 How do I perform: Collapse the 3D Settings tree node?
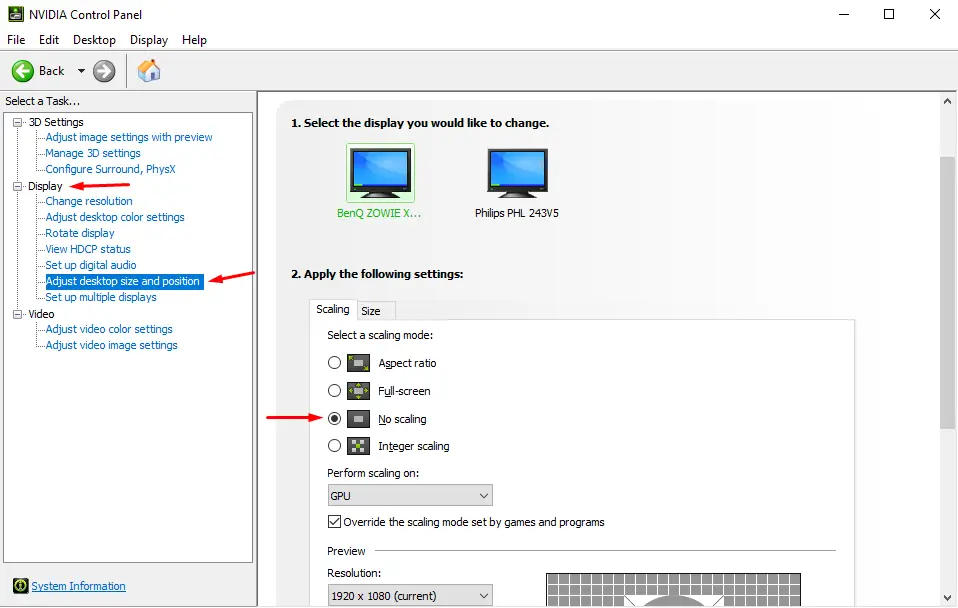coord(18,122)
